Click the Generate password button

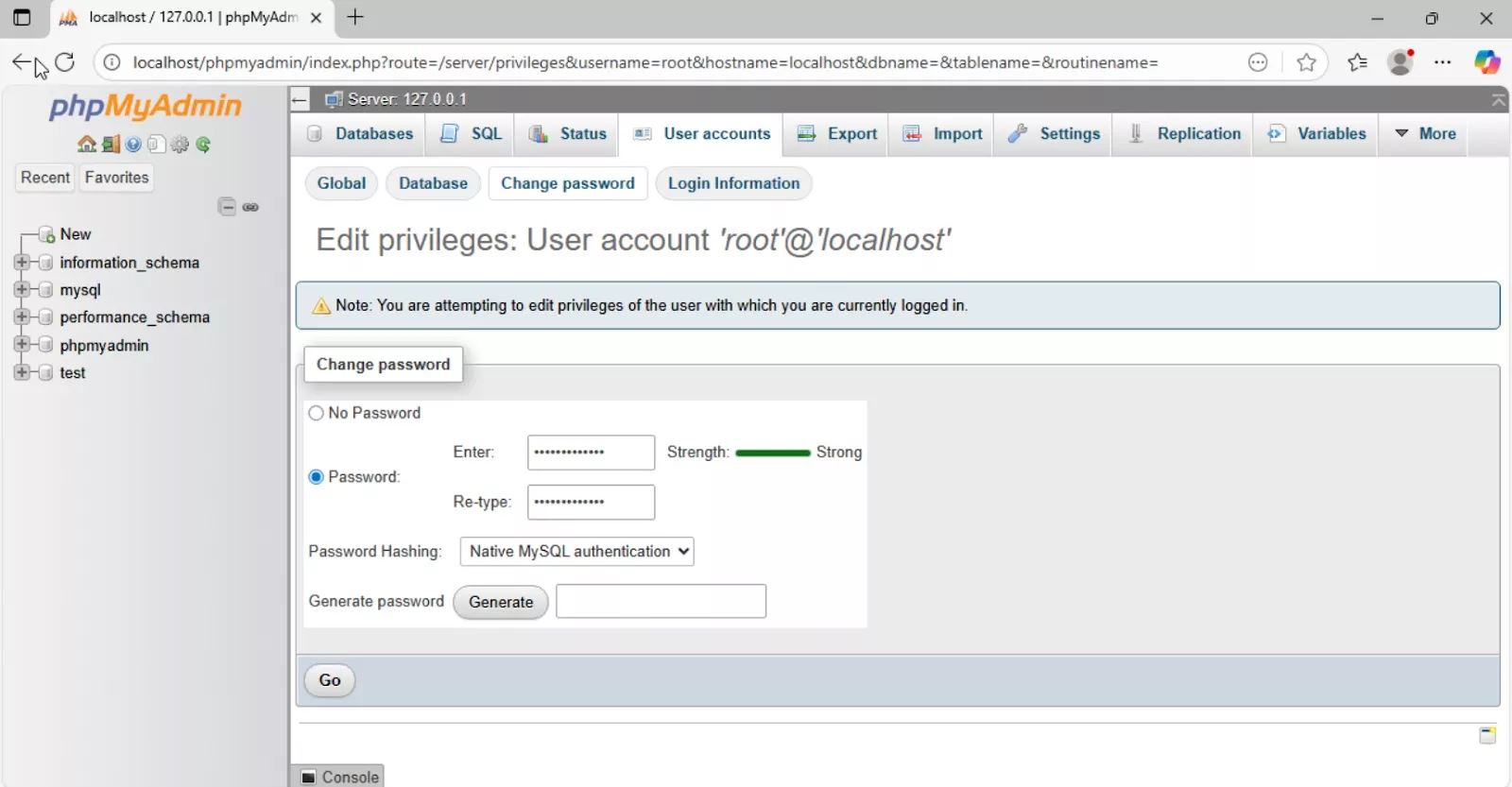coord(501,603)
